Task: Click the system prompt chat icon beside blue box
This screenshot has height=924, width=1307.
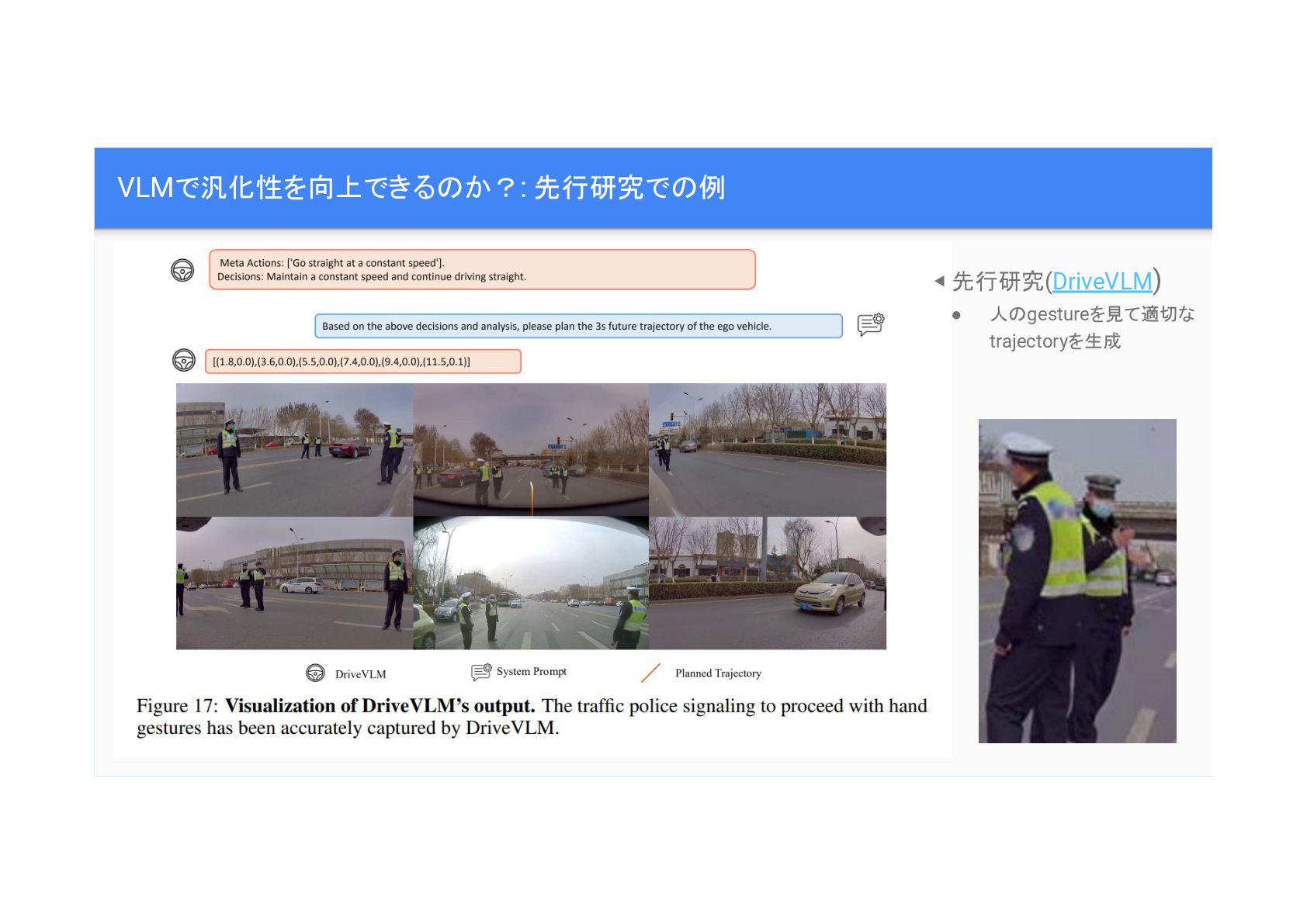Action: (871, 324)
